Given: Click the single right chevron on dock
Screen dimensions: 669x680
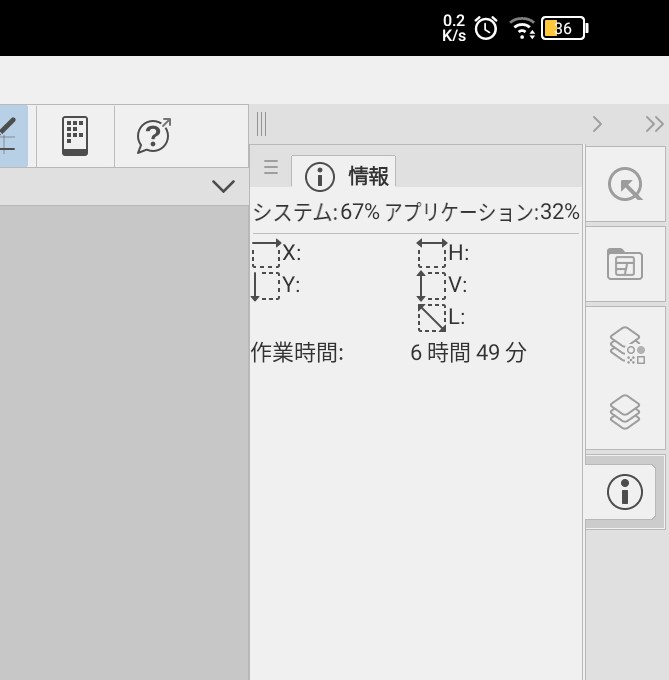Looking at the screenshot, I should pyautogui.click(x=597, y=124).
